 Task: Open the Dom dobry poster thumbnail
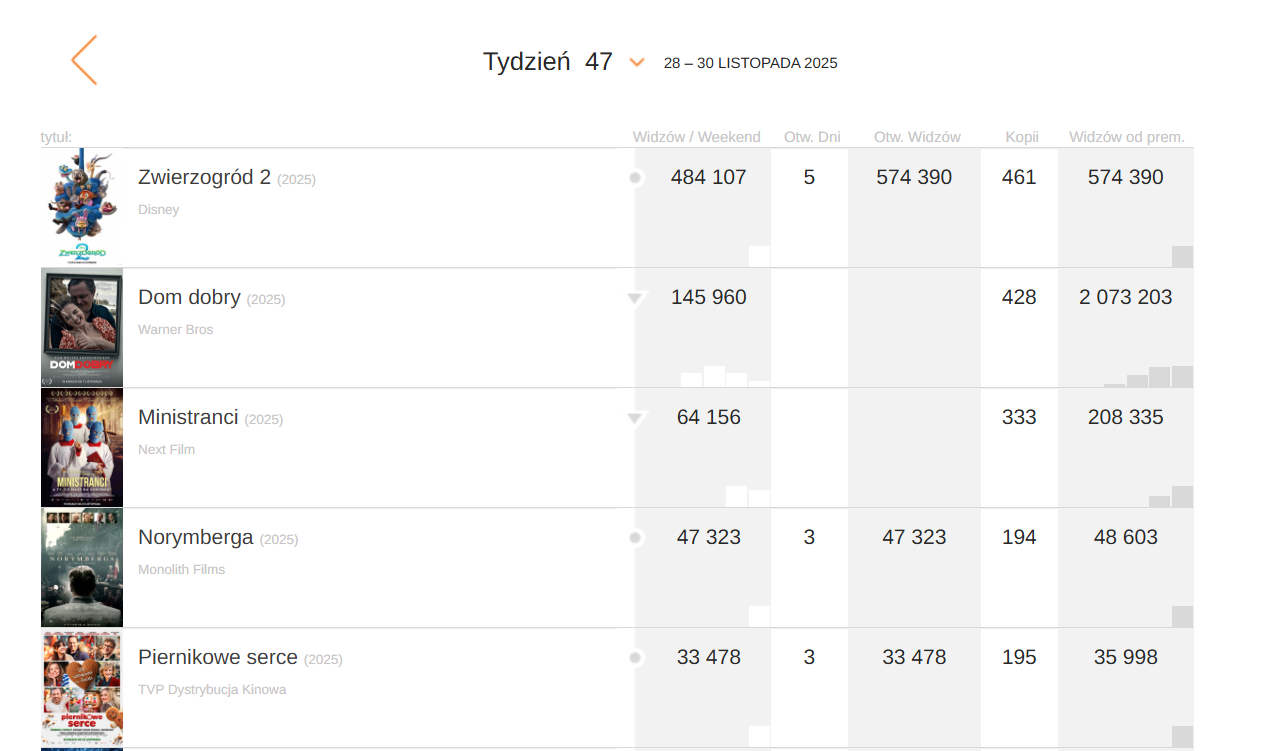pos(82,327)
